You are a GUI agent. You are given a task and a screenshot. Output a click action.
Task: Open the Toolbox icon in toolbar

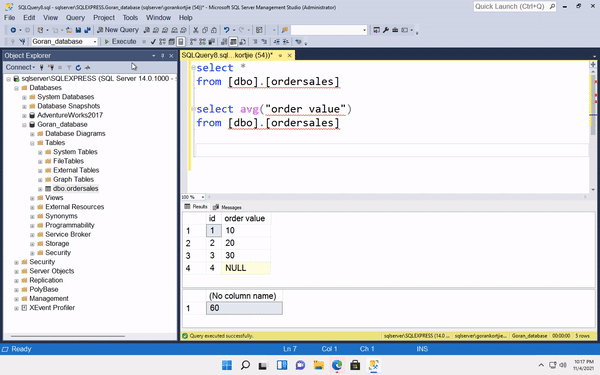395,30
